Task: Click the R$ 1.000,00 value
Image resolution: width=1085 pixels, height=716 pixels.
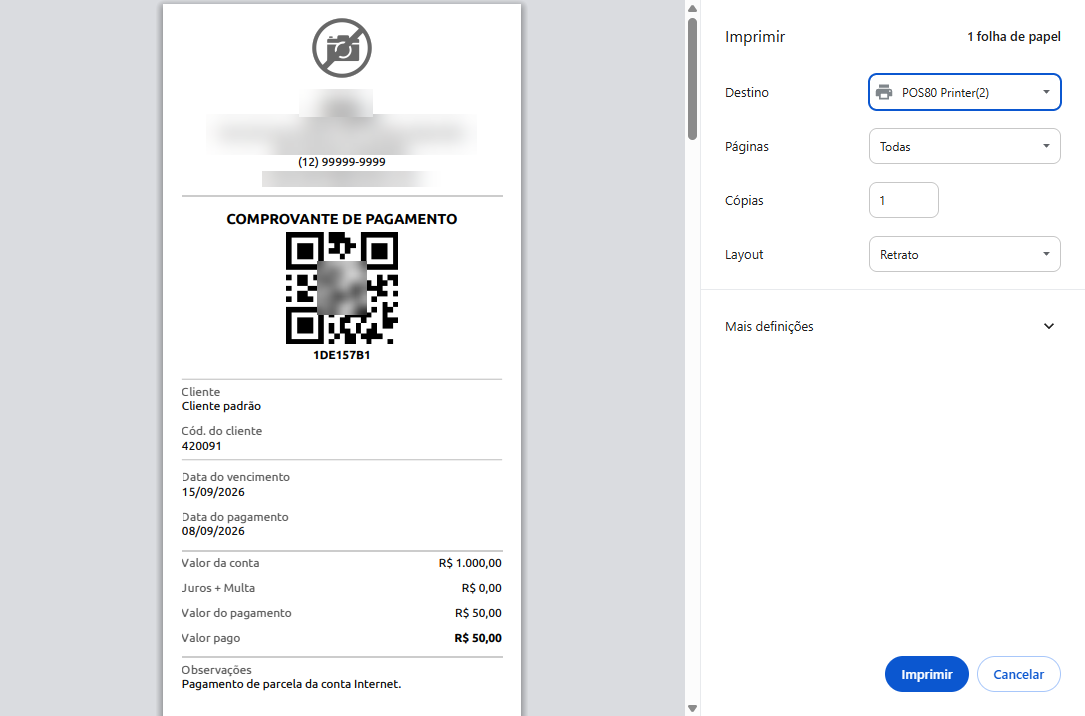Action: click(470, 563)
